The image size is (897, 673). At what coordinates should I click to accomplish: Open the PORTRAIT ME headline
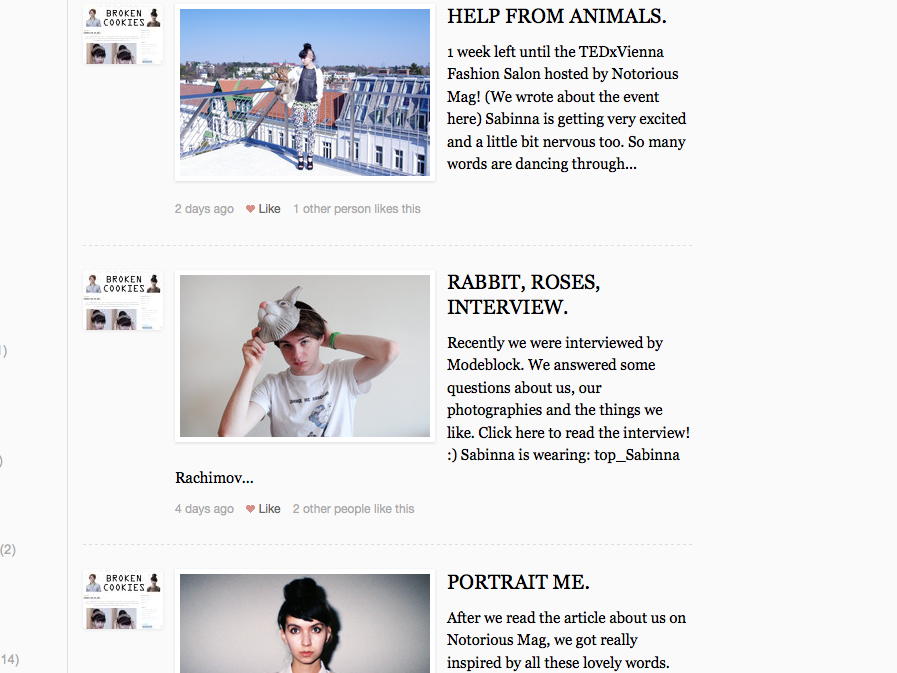[518, 582]
